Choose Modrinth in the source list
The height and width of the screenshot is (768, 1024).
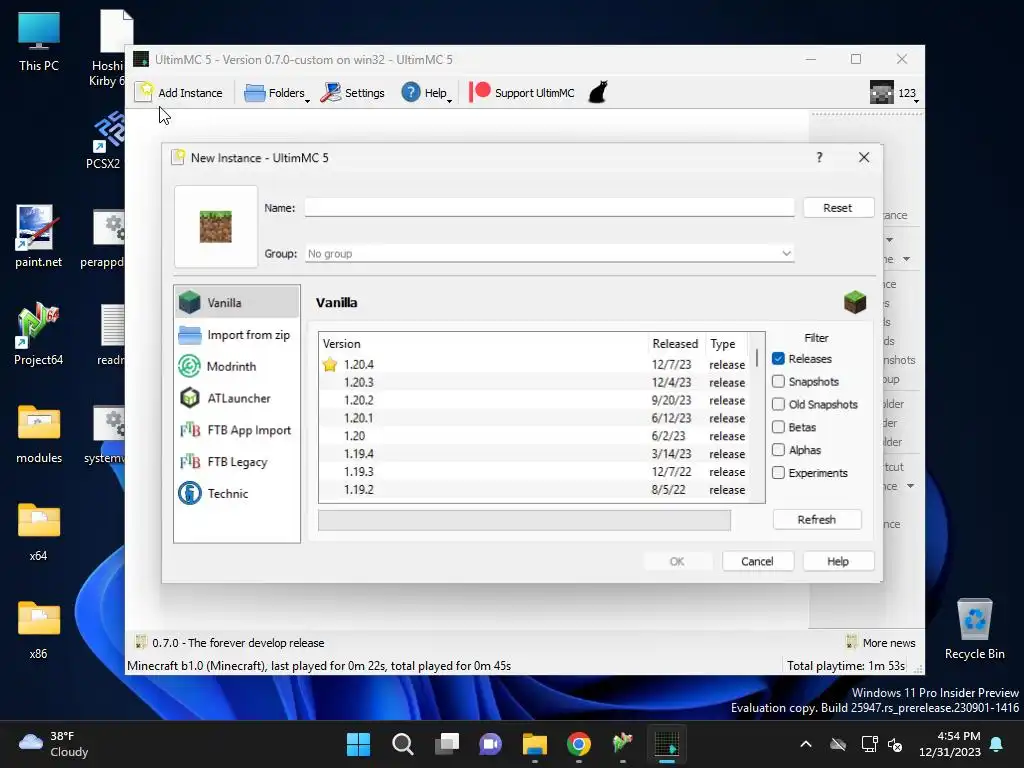[237, 366]
